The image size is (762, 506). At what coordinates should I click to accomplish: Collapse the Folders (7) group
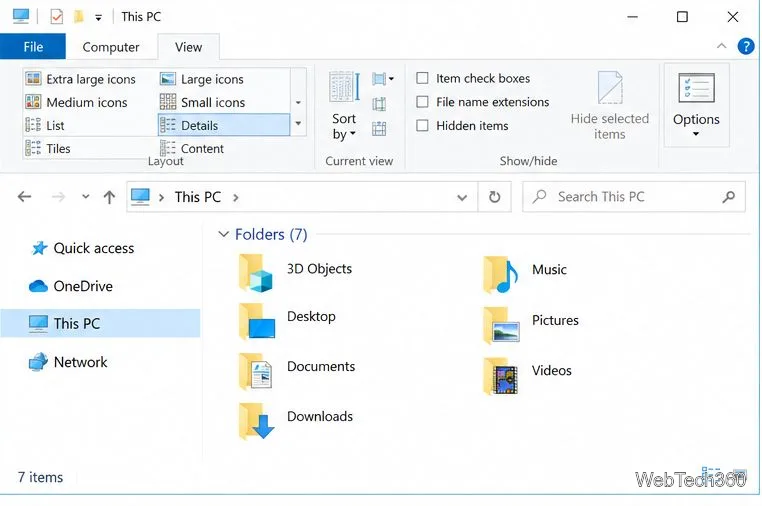click(223, 234)
